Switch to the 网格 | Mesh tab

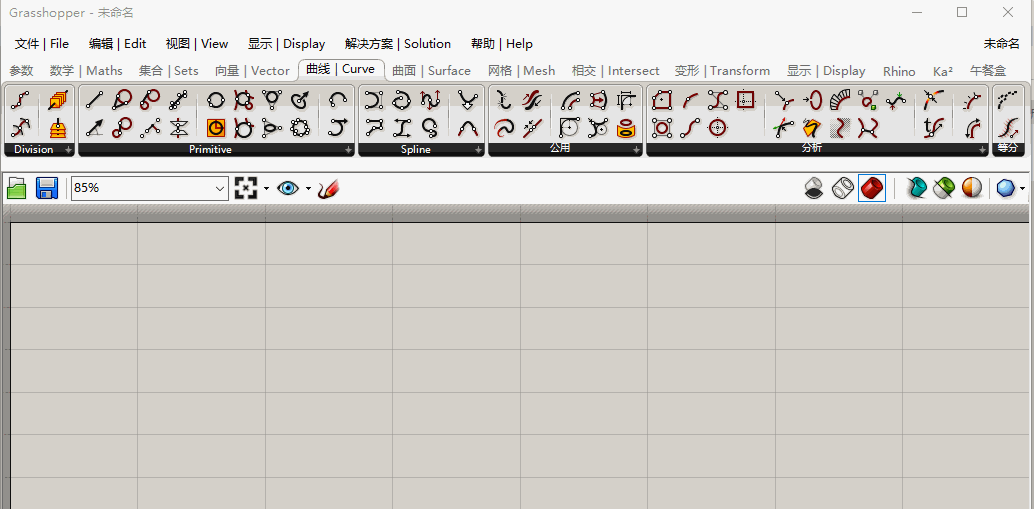pyautogui.click(x=522, y=71)
